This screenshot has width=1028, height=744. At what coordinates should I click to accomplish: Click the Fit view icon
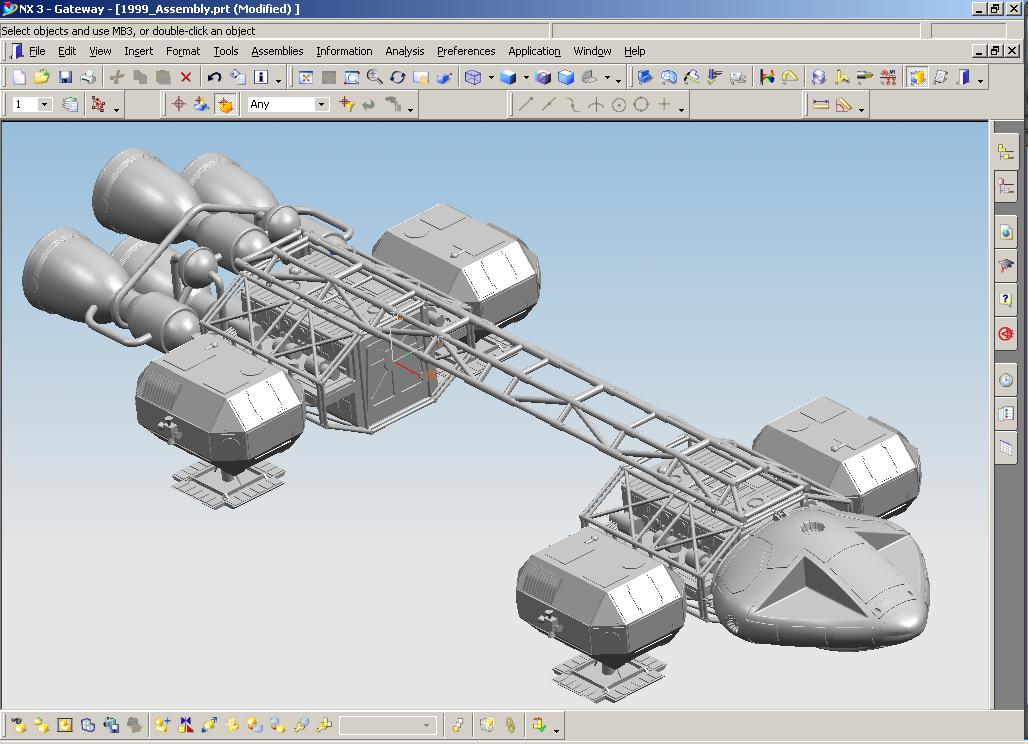click(x=306, y=77)
